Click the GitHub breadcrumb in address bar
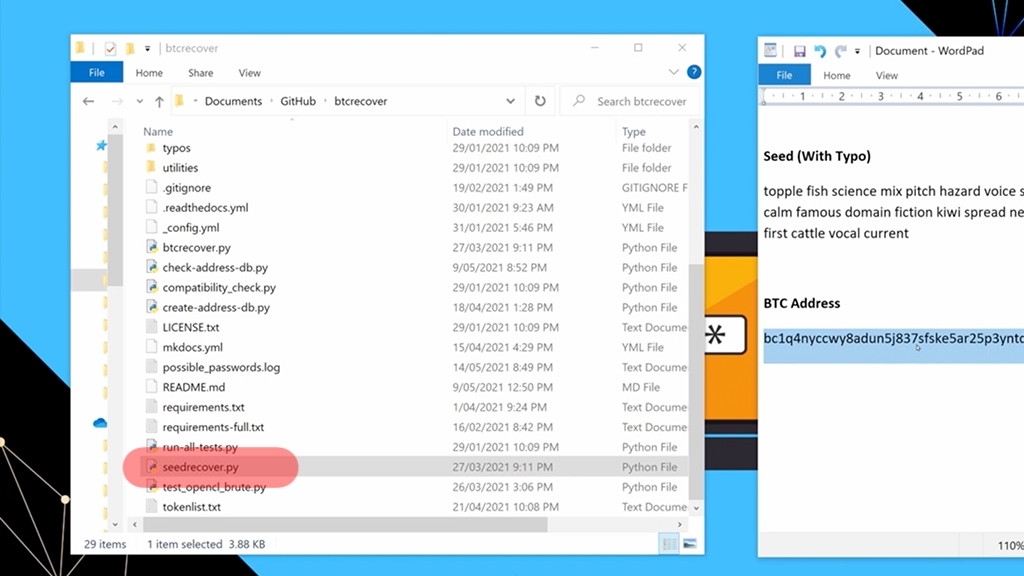Screen dimensions: 1024x576 tap(298, 101)
